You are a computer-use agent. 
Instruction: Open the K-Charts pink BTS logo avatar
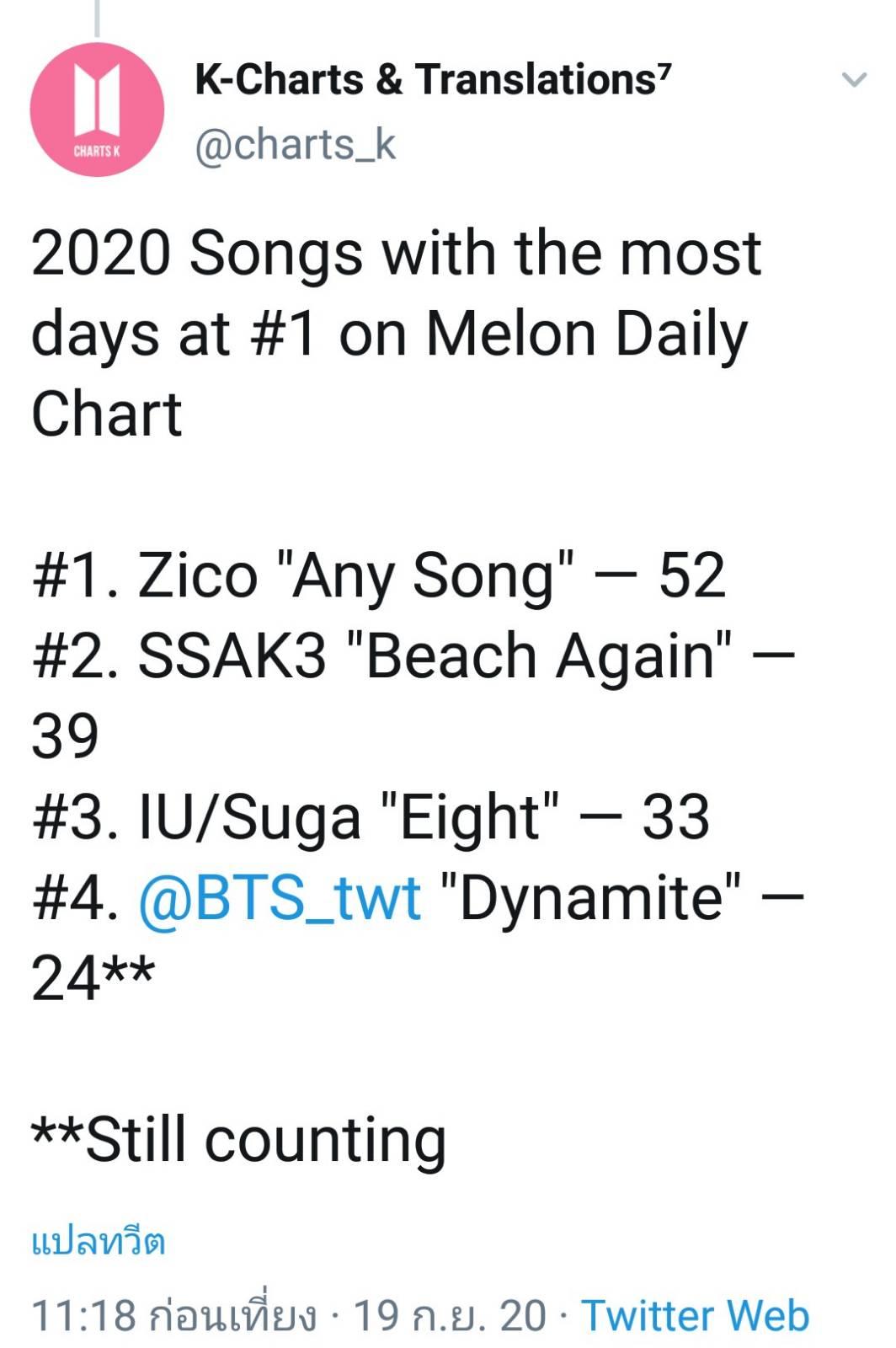click(97, 110)
